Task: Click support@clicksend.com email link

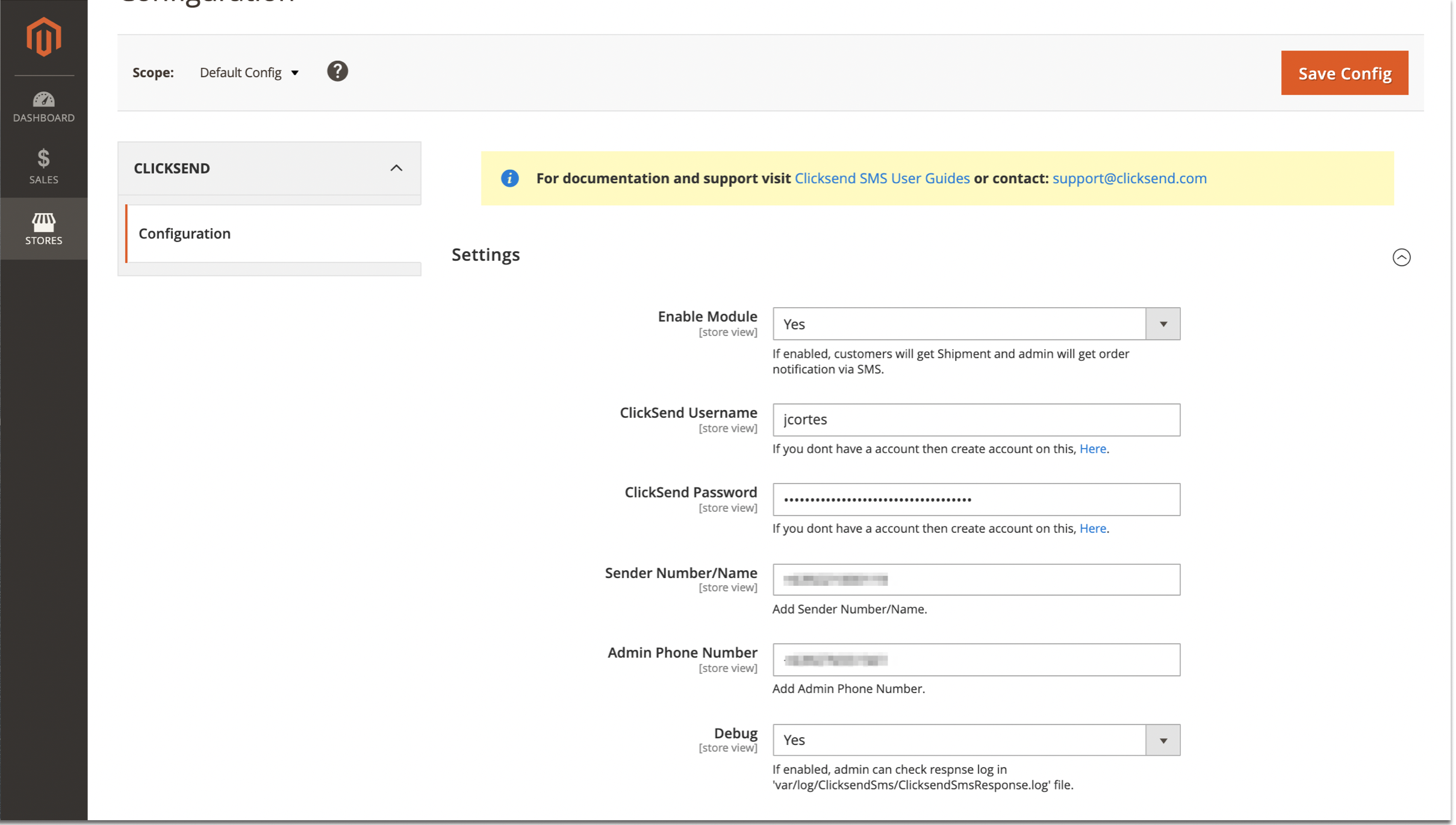Action: point(1129,178)
